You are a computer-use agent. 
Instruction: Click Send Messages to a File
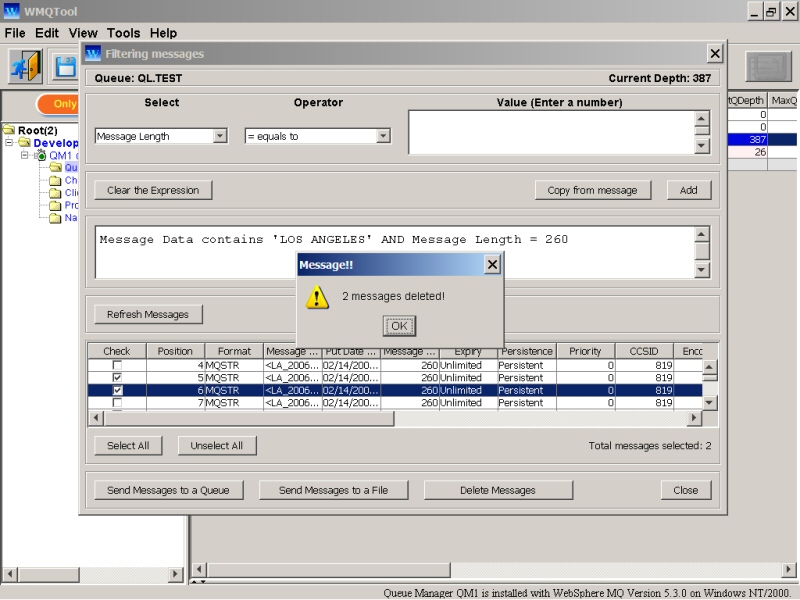click(x=334, y=490)
